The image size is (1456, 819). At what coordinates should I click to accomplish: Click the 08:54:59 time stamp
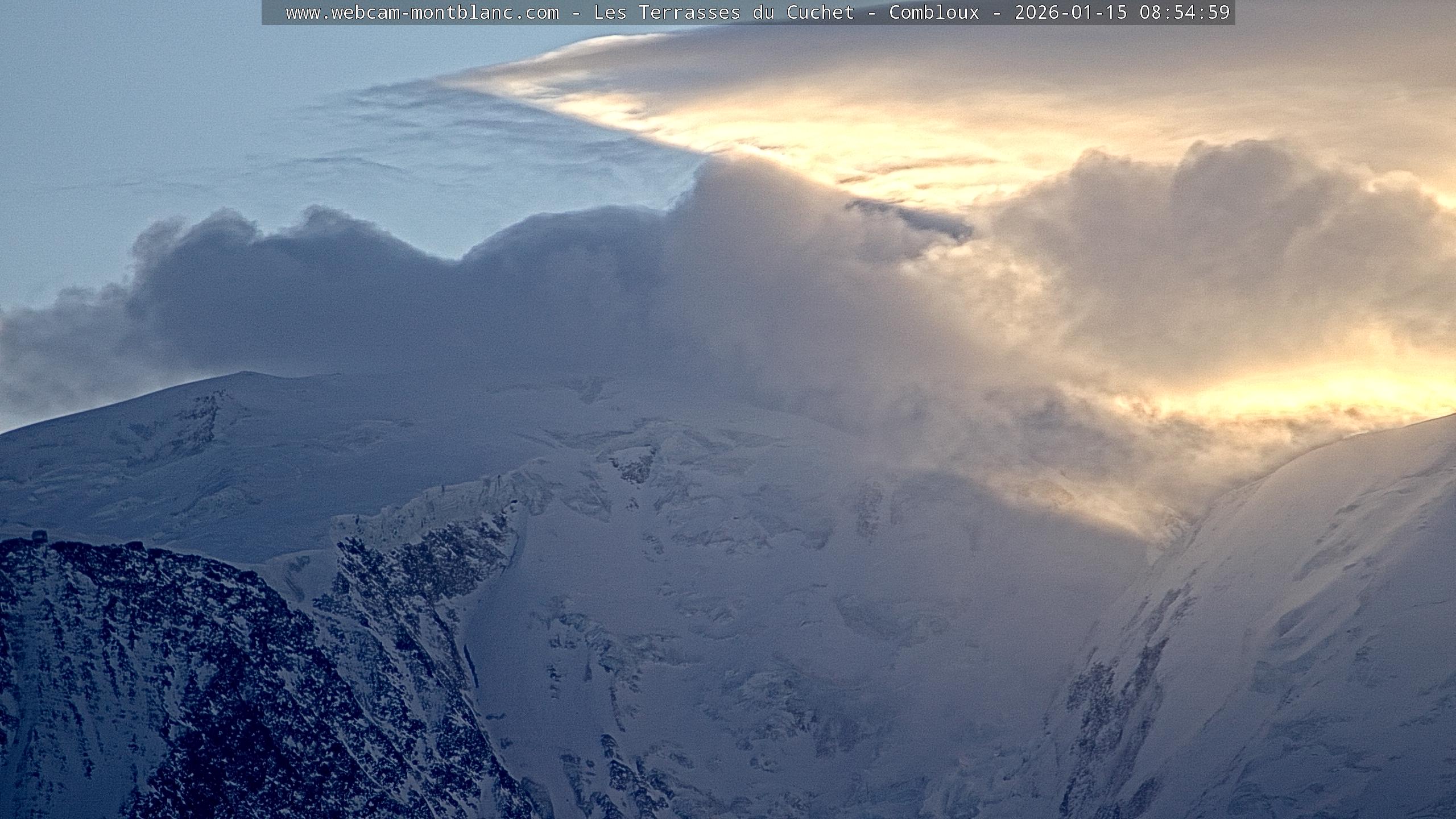tap(1185, 13)
